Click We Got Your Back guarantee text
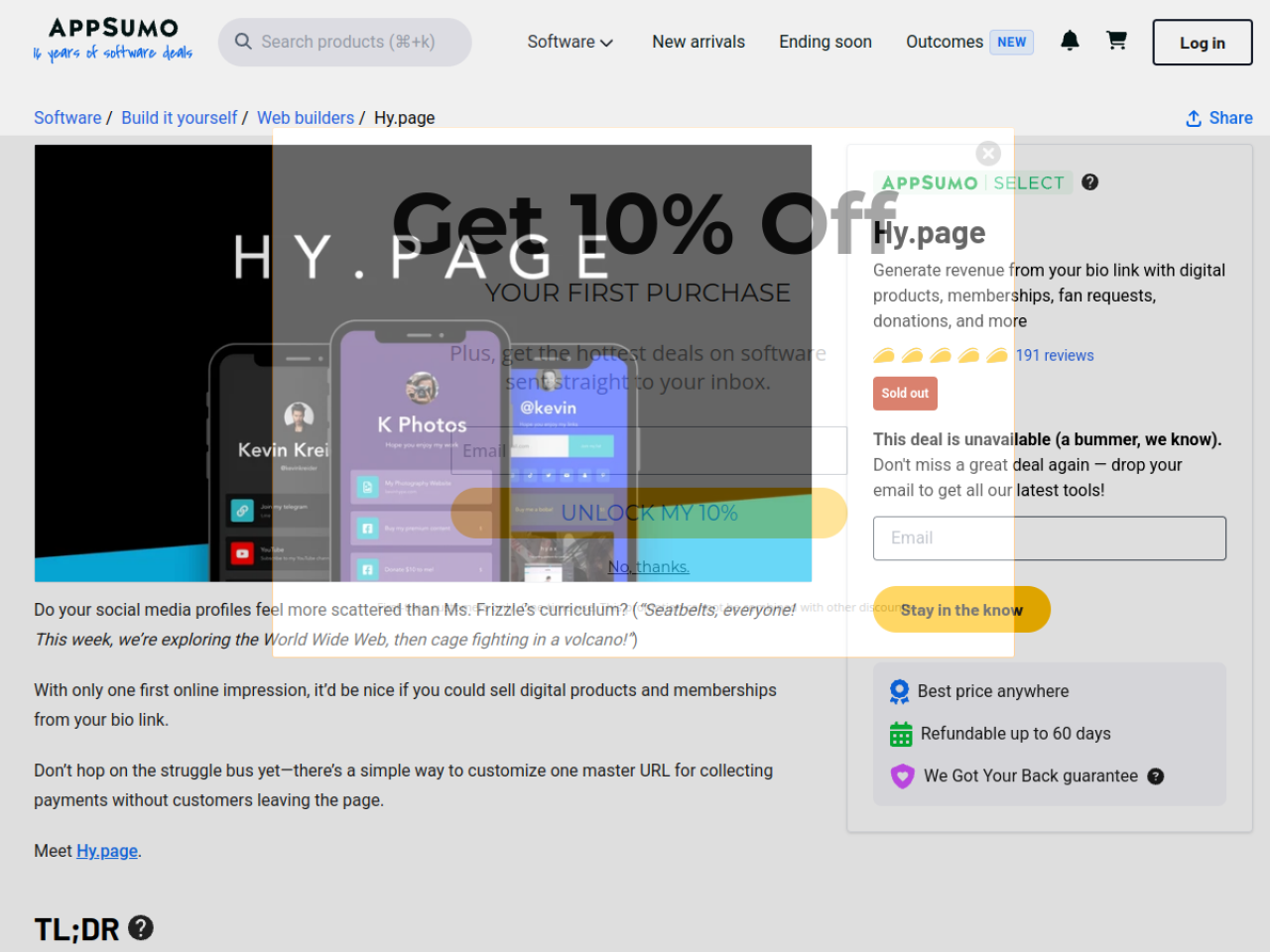This screenshot has height=952, width=1270. 1031,775
